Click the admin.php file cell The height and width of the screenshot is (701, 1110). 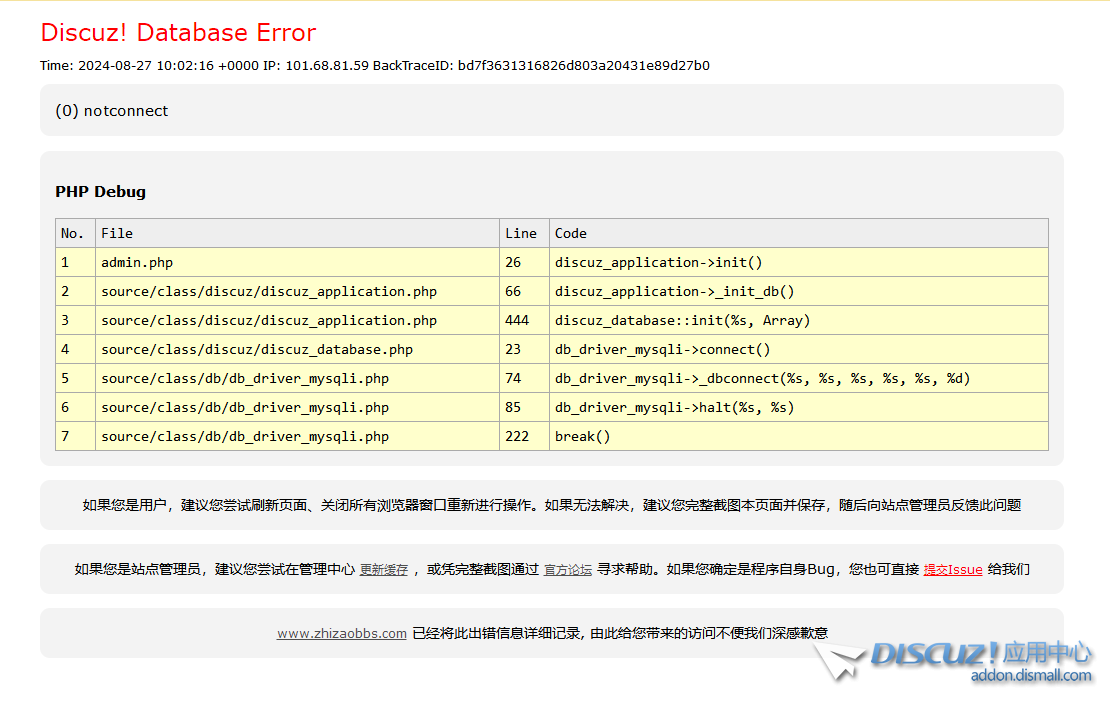click(x=137, y=262)
